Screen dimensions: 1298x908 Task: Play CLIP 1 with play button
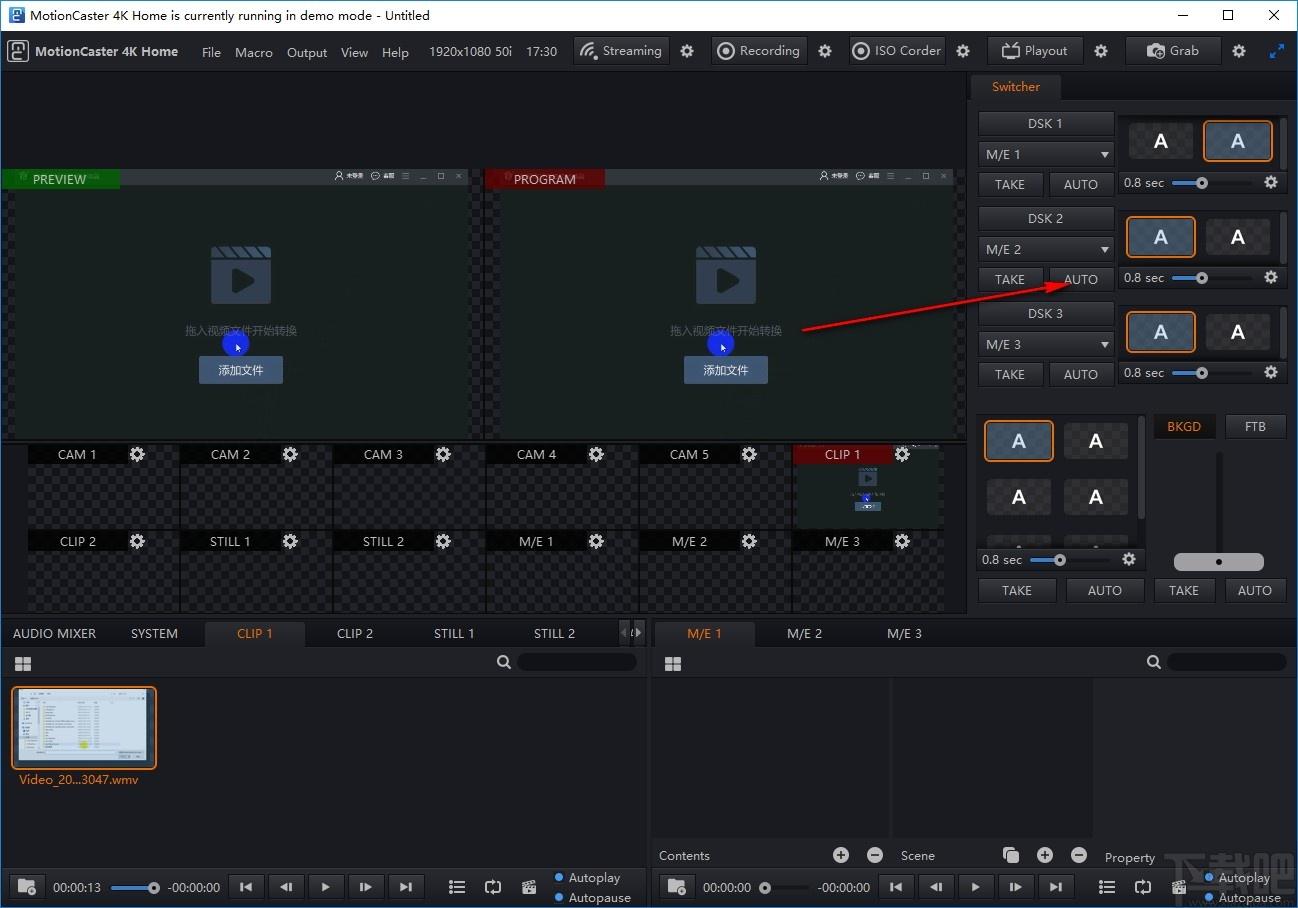click(326, 887)
